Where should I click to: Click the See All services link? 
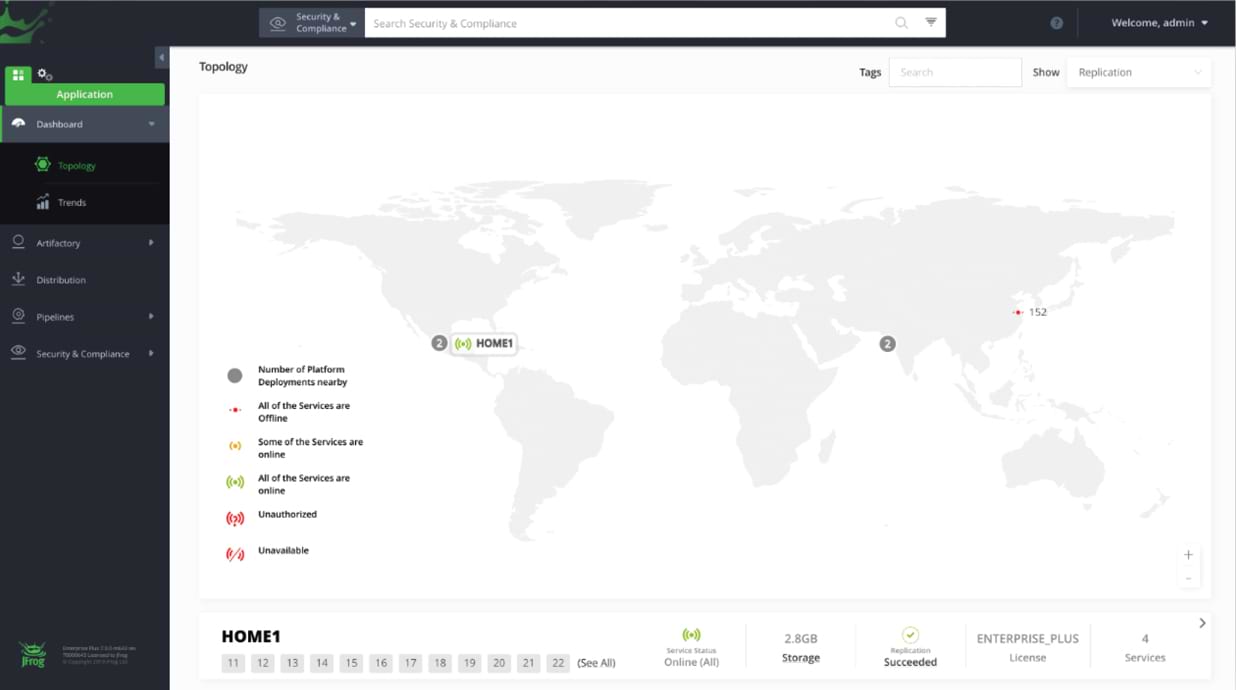(x=595, y=662)
